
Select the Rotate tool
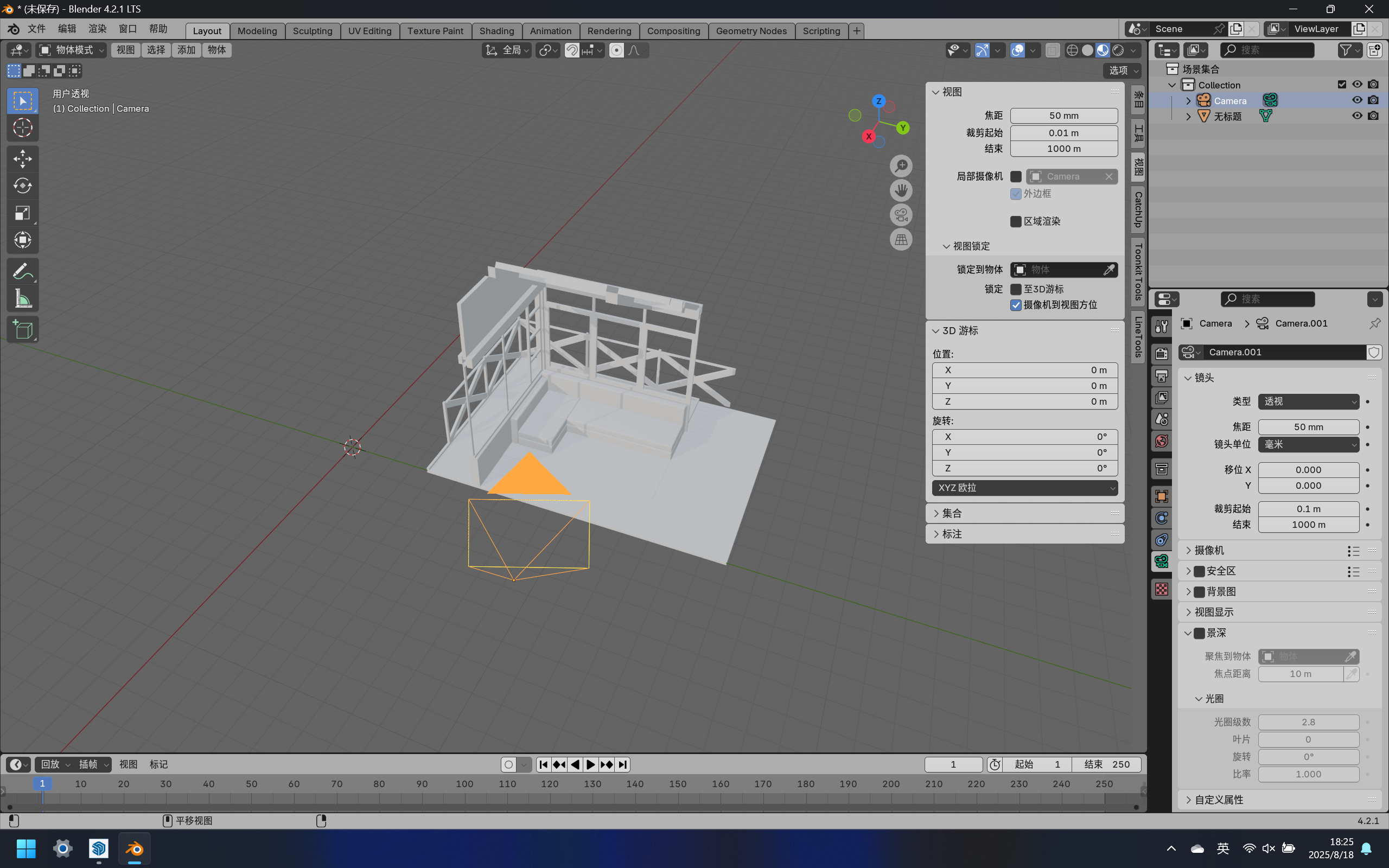pos(22,186)
